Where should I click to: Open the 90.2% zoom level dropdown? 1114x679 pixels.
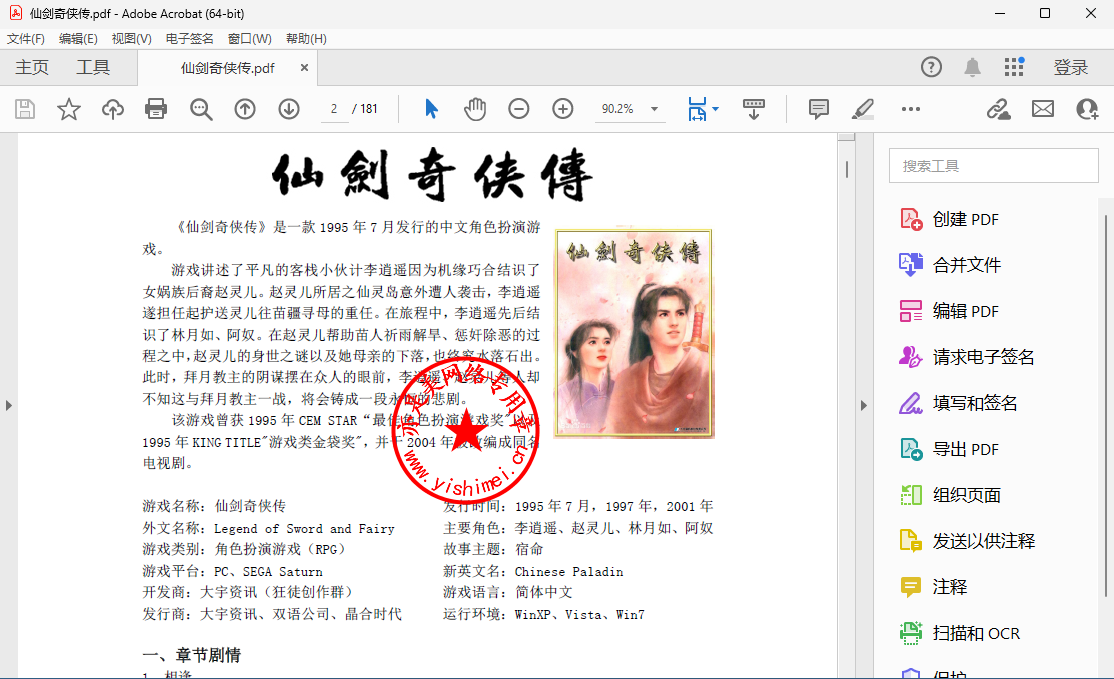(x=654, y=109)
